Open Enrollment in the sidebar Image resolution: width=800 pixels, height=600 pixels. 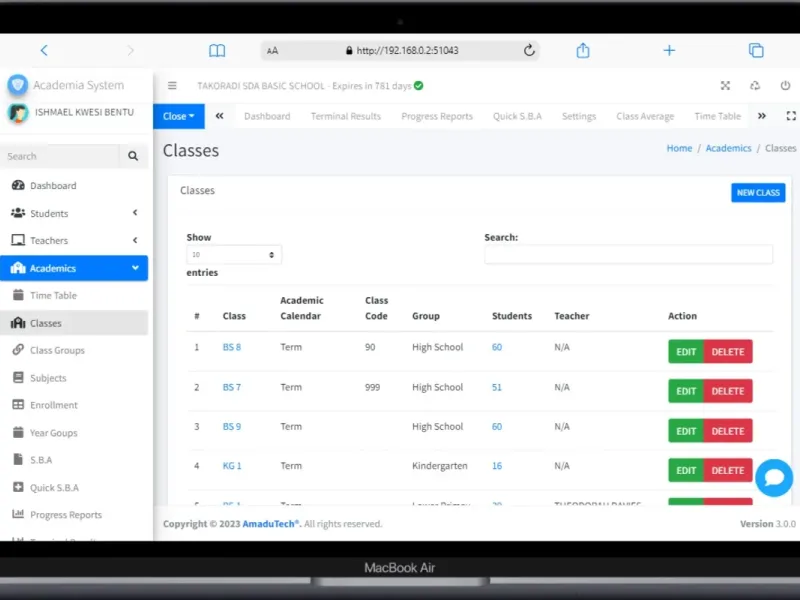click(x=74, y=405)
